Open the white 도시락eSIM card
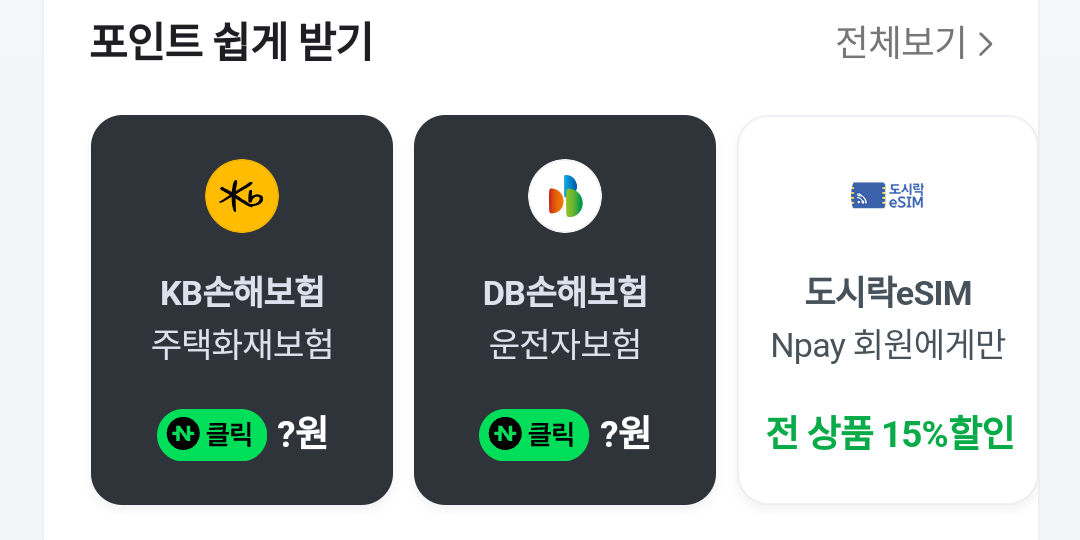 click(888, 310)
